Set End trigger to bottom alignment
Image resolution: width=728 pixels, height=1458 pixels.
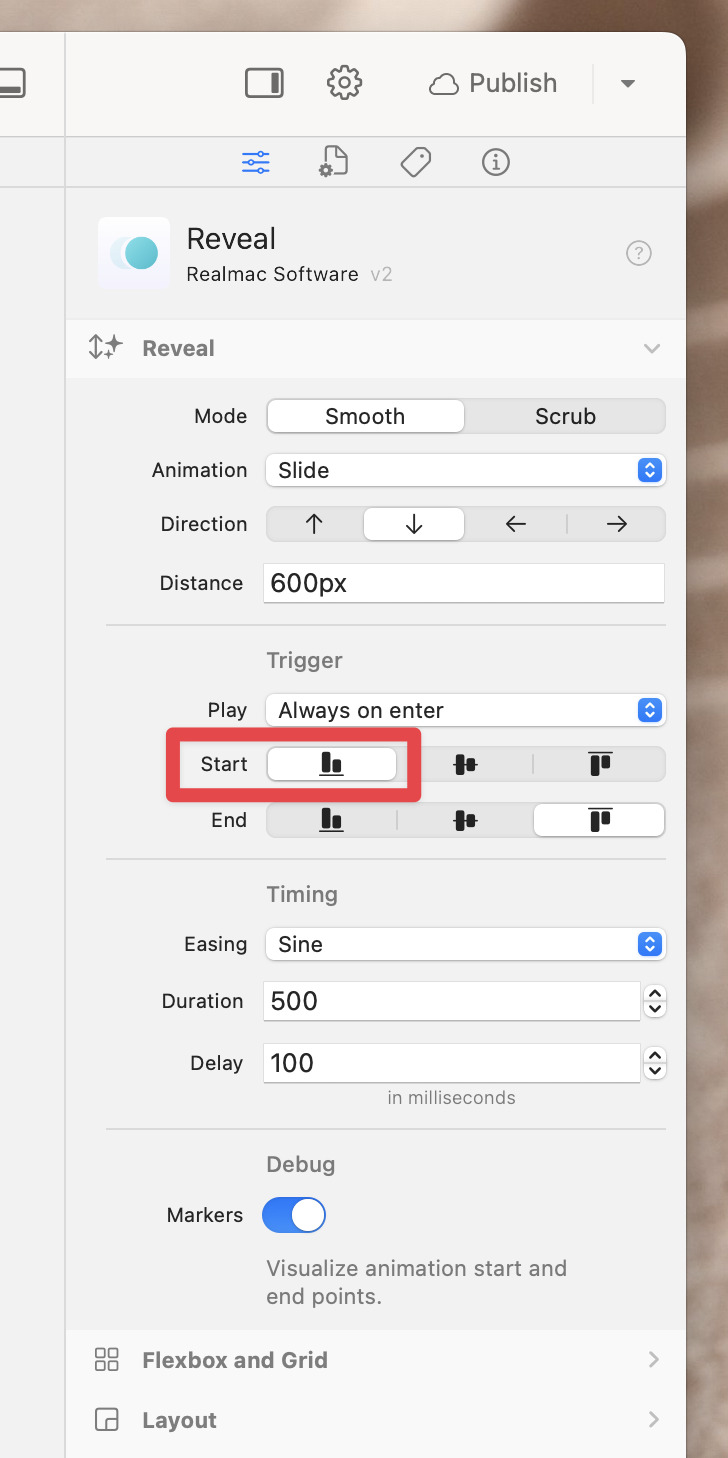(x=331, y=820)
